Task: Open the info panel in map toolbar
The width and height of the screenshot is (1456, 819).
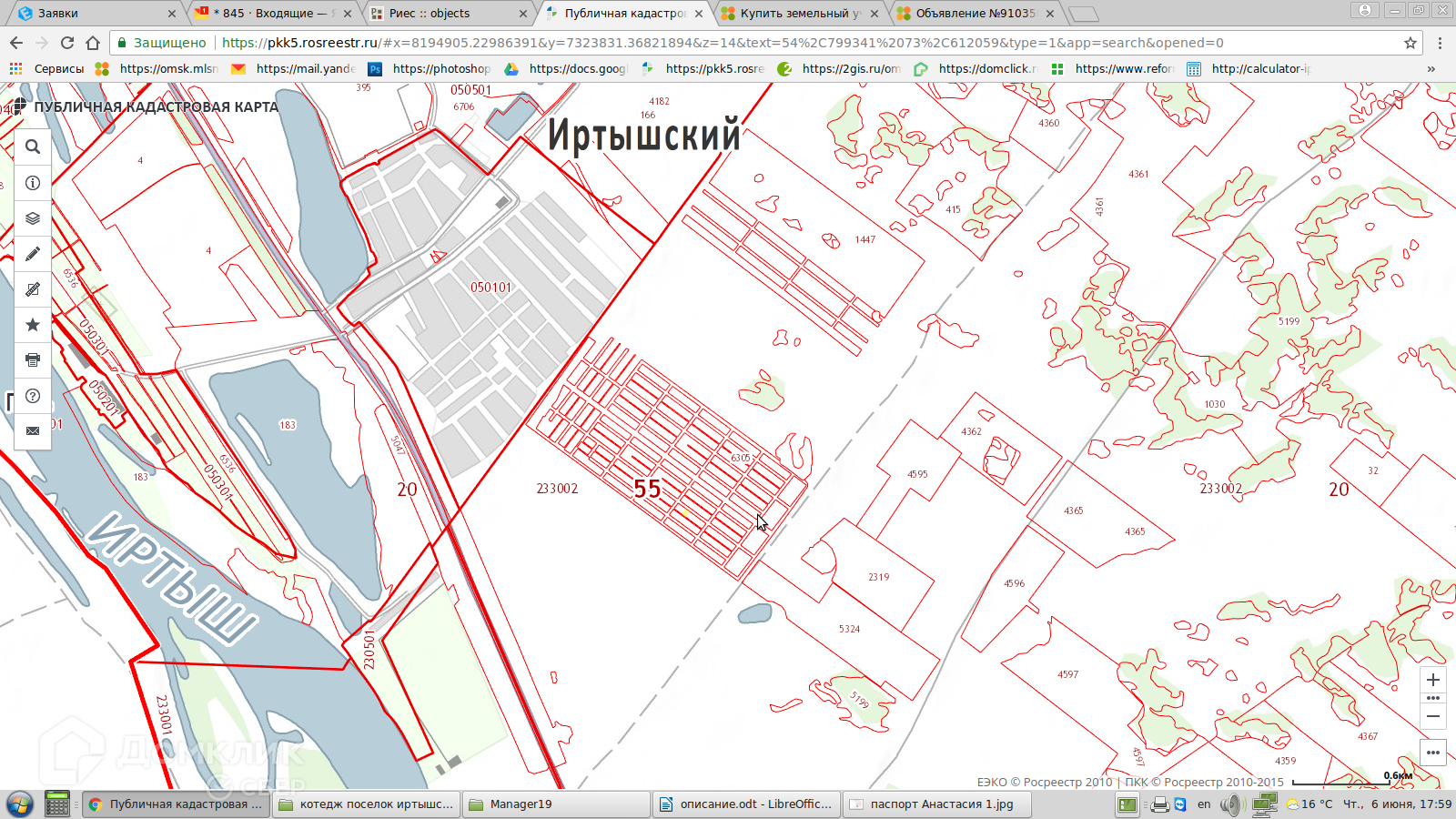Action: pos(33,183)
